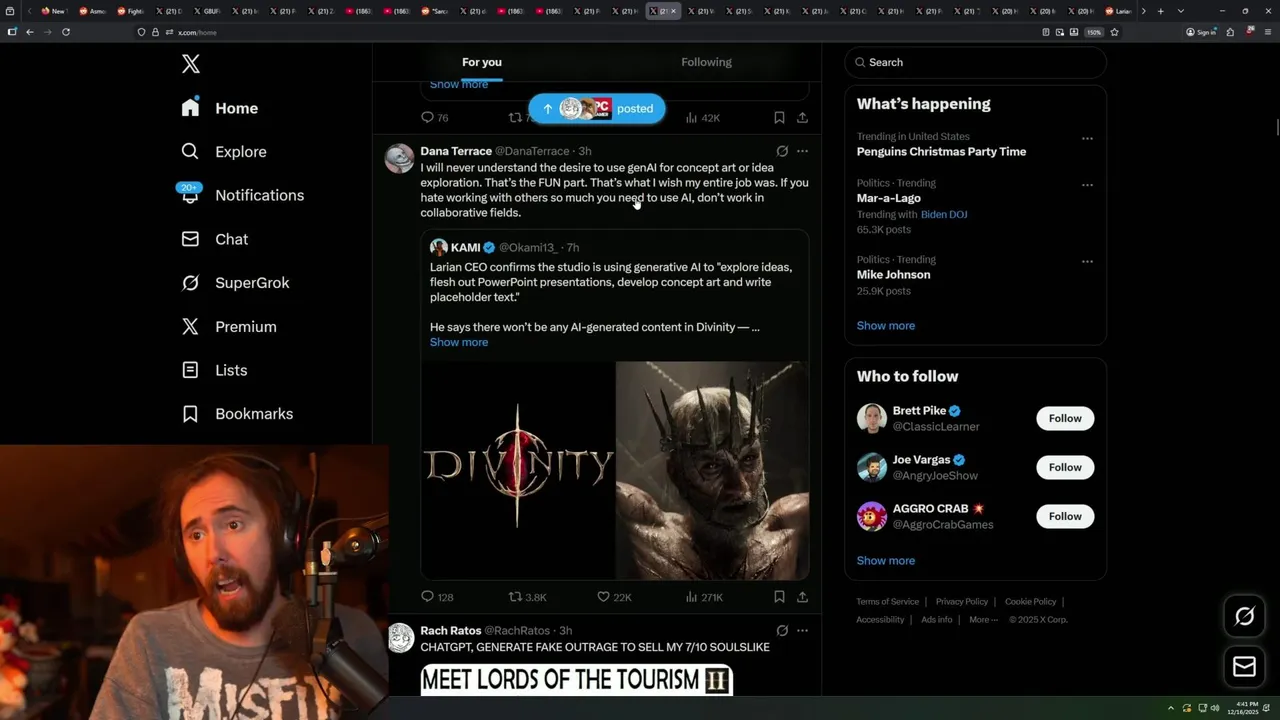Image resolution: width=1280 pixels, height=720 pixels.
Task: Bookmark the top post
Action: pyautogui.click(x=779, y=118)
